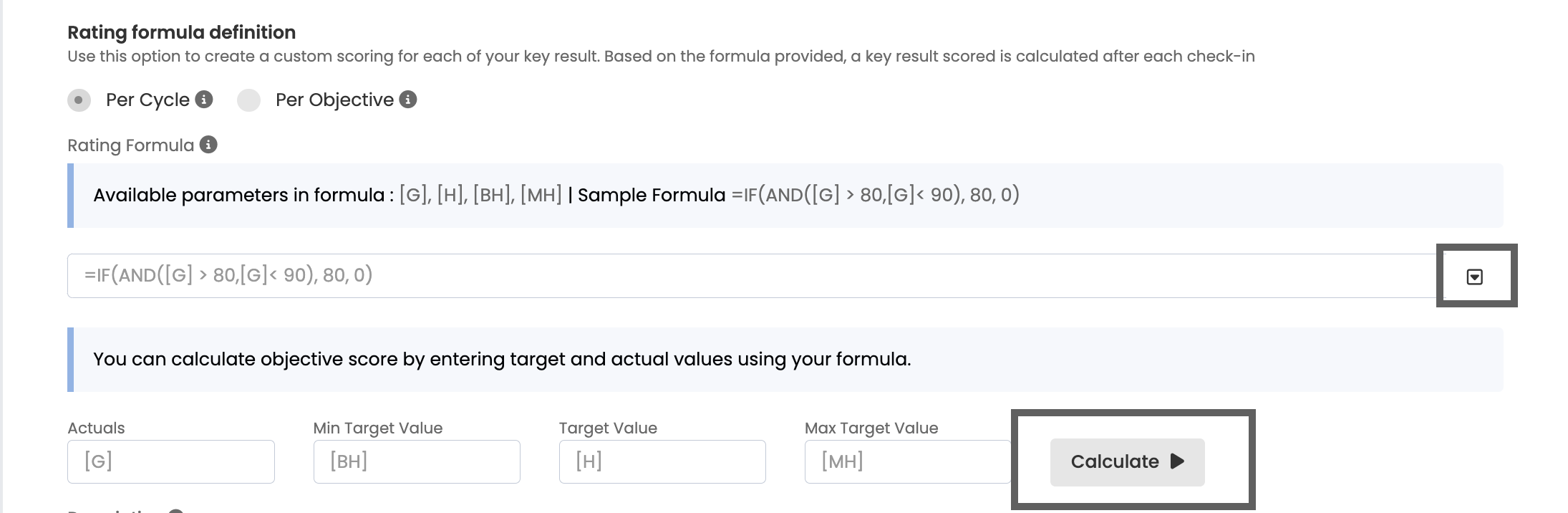Image resolution: width=1568 pixels, height=513 pixels.
Task: Select the Per Objective radio button
Action: point(248,100)
